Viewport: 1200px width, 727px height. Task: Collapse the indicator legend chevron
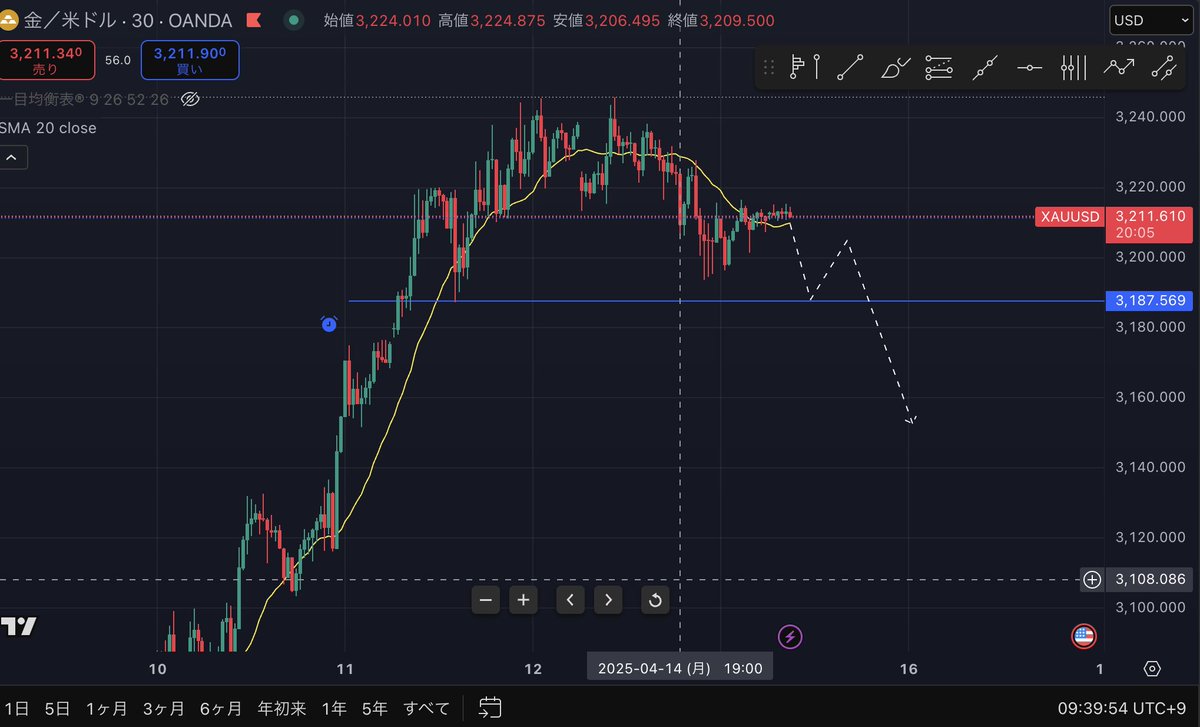[13, 157]
